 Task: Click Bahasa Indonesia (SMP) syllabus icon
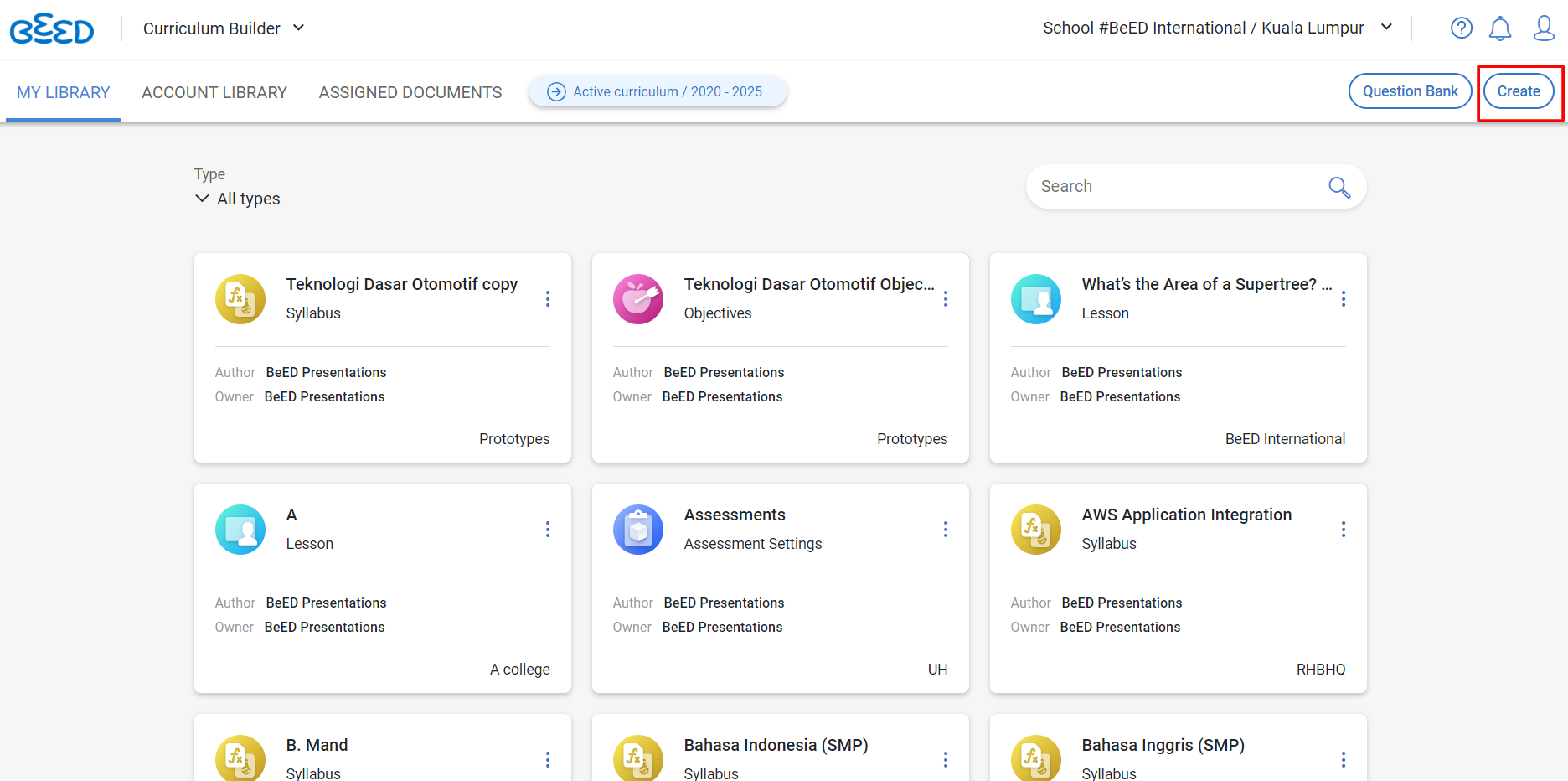(638, 758)
